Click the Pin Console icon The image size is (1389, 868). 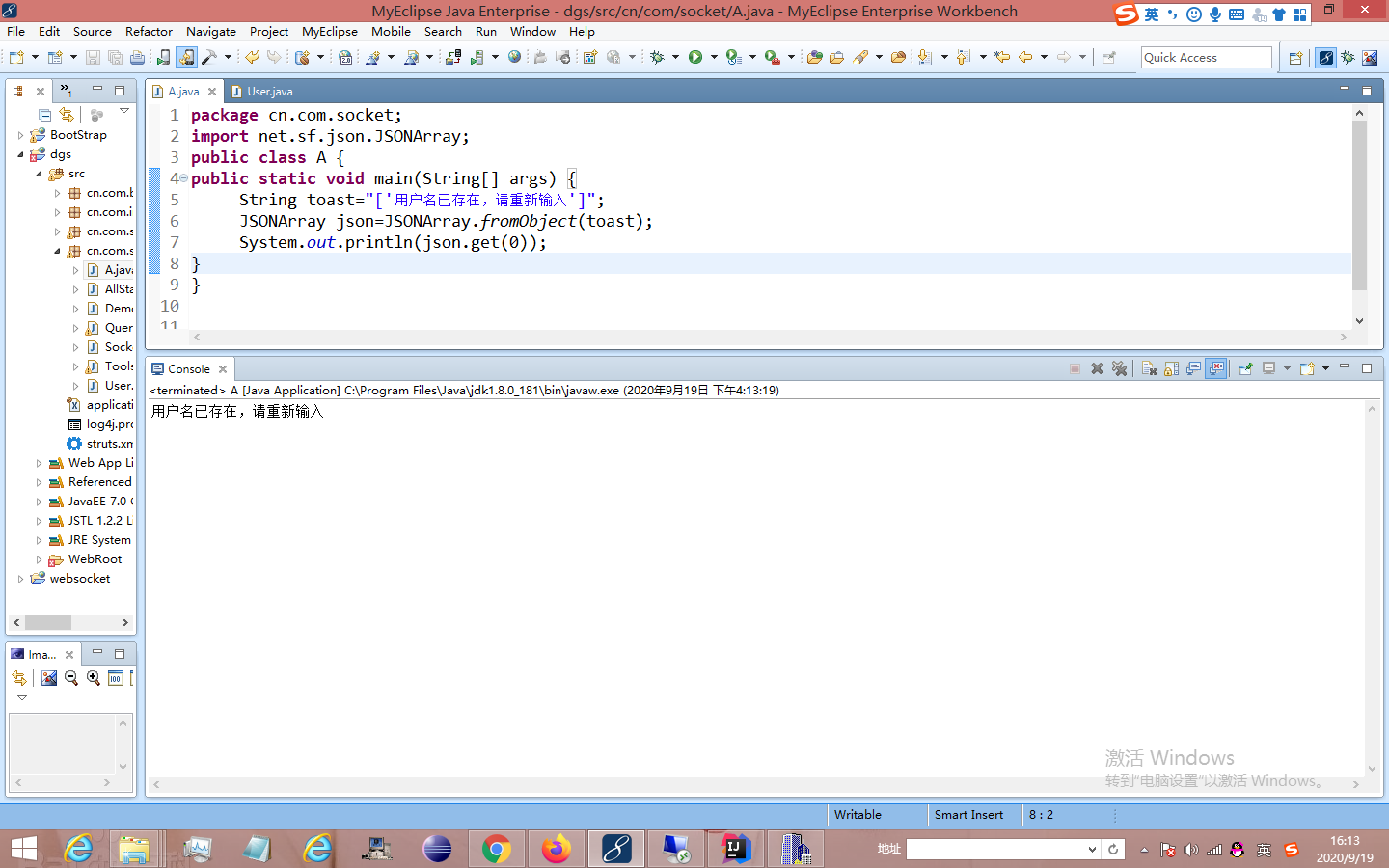click(1245, 368)
